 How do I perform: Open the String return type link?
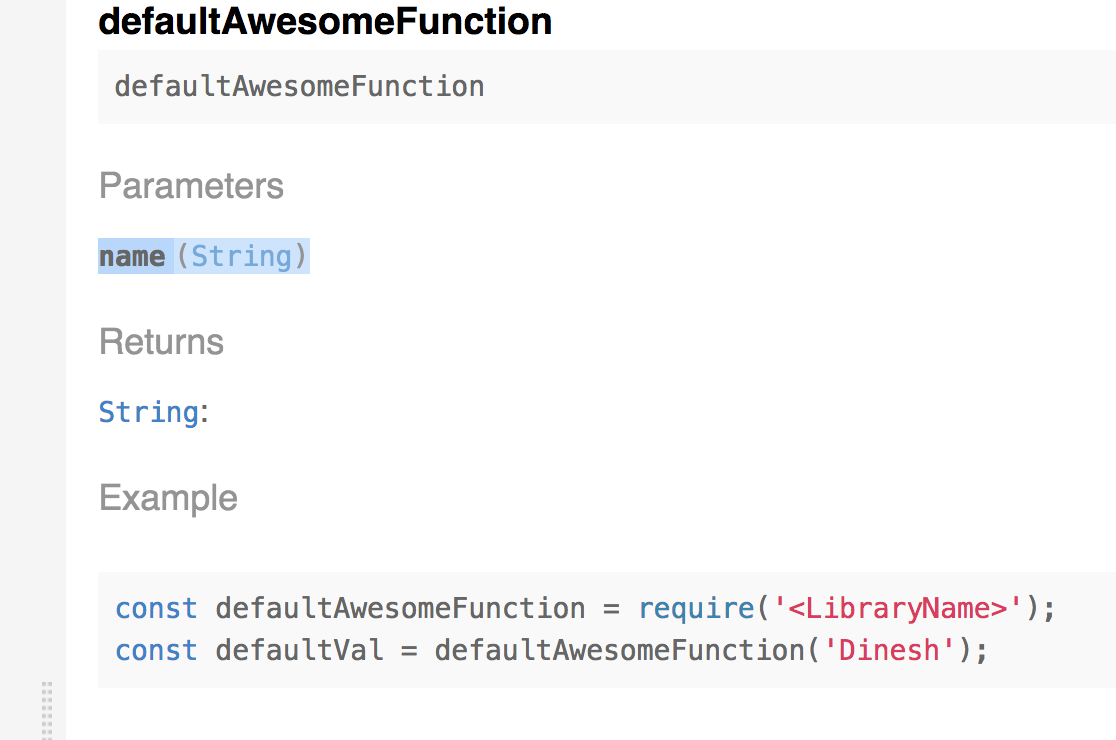click(149, 412)
